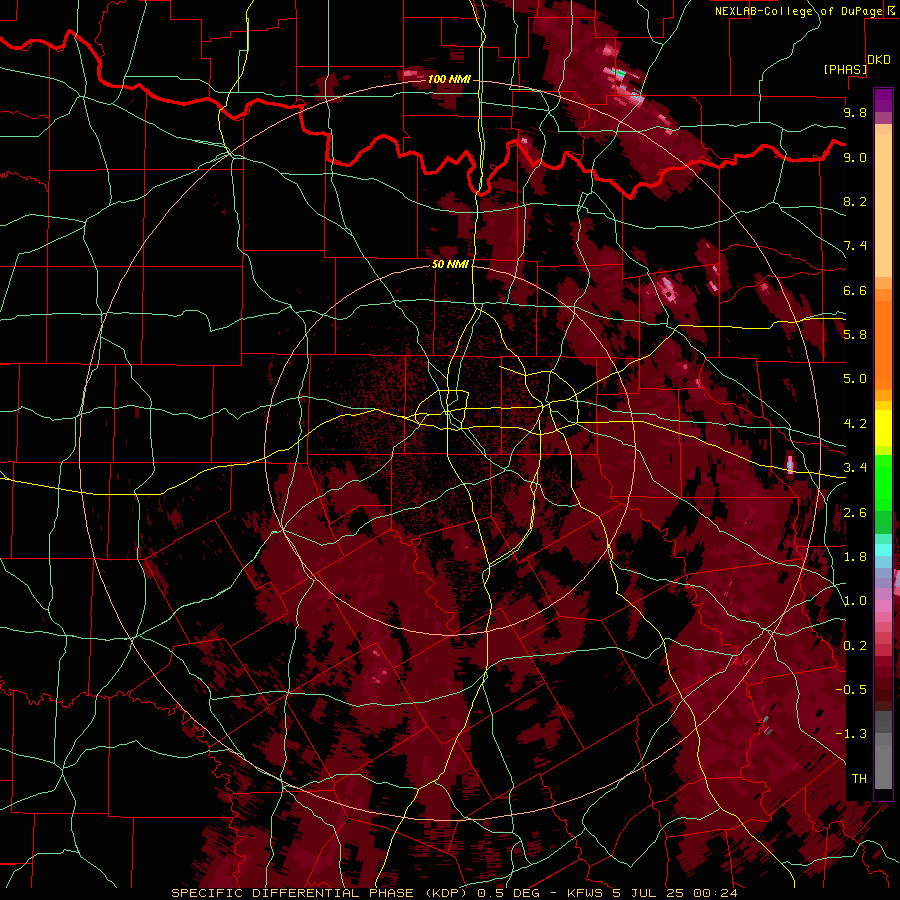
Task: Click the 6.6 scale value
Action: (855, 290)
